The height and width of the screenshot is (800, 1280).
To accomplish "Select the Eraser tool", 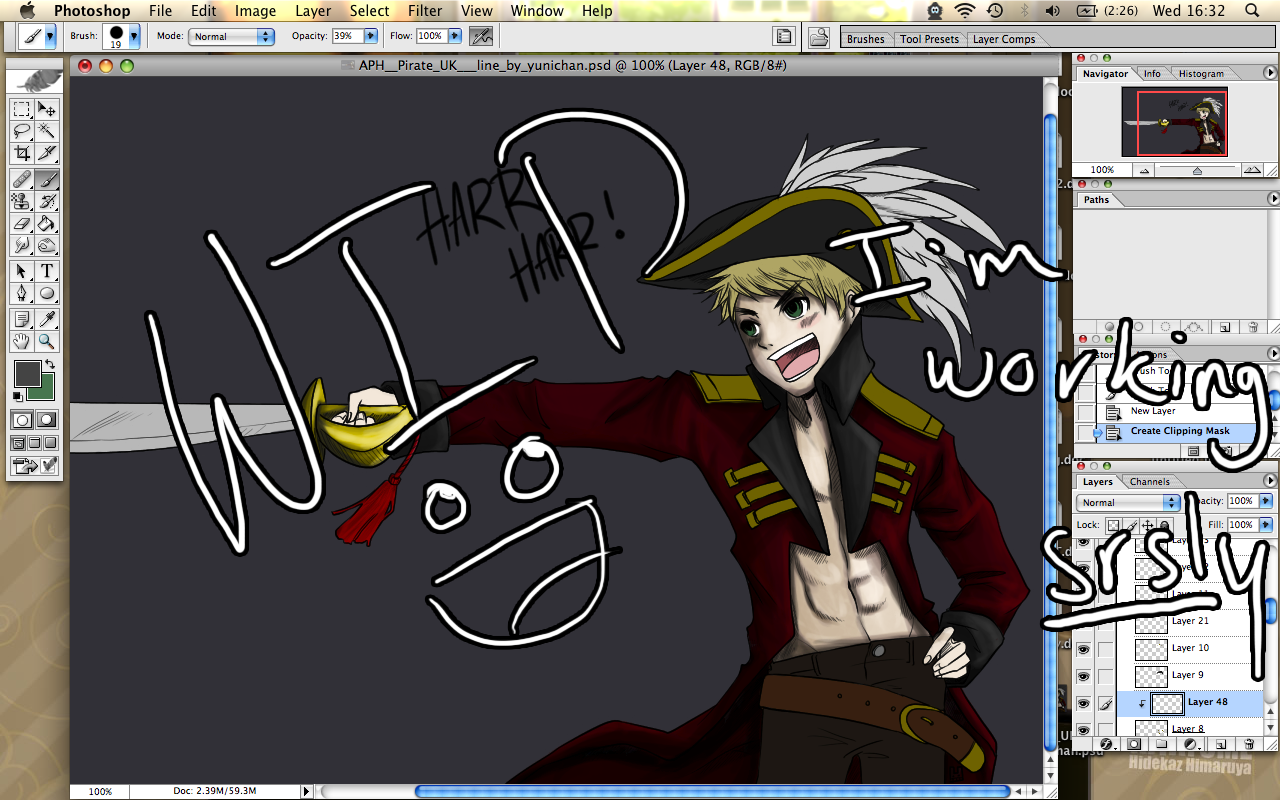I will tap(22, 223).
